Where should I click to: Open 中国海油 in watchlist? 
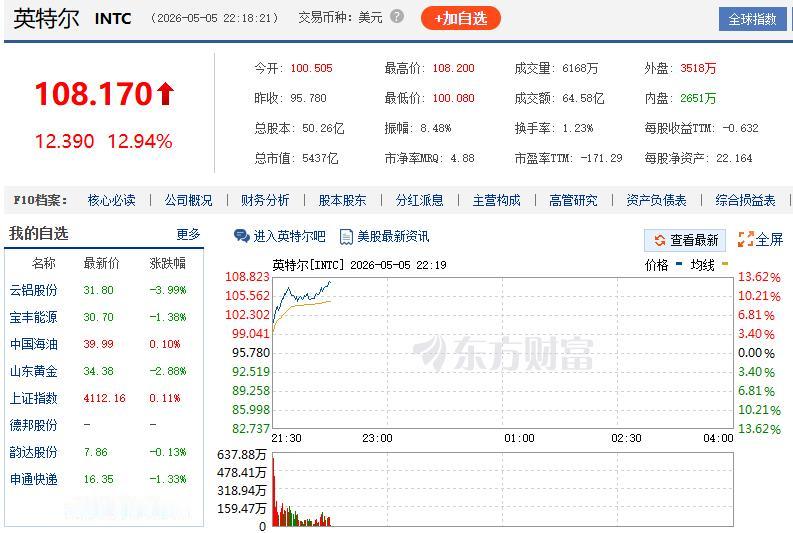click(x=33, y=344)
